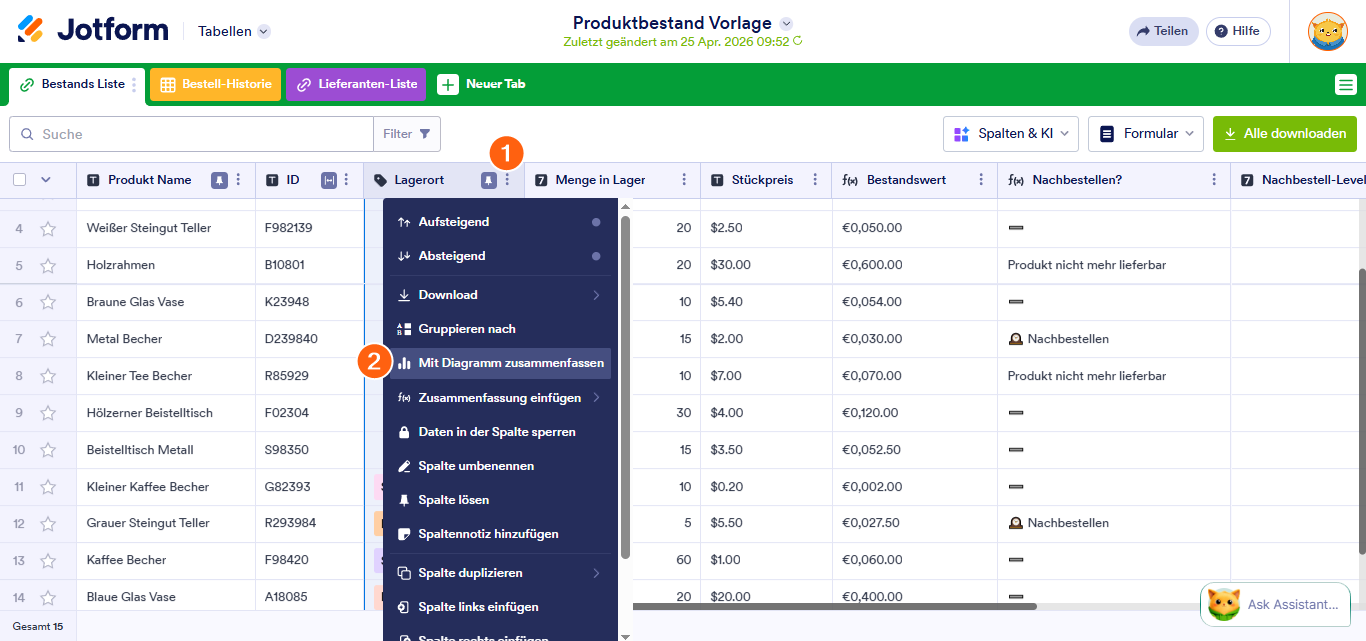Click the Teilen button
1366x641 pixels.
pos(1162,31)
